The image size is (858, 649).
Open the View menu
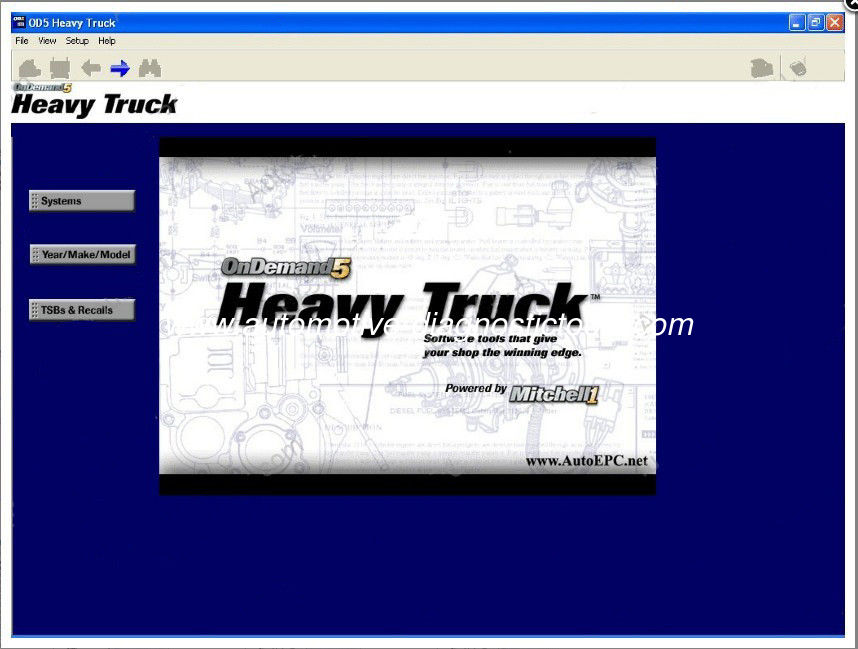coord(47,41)
